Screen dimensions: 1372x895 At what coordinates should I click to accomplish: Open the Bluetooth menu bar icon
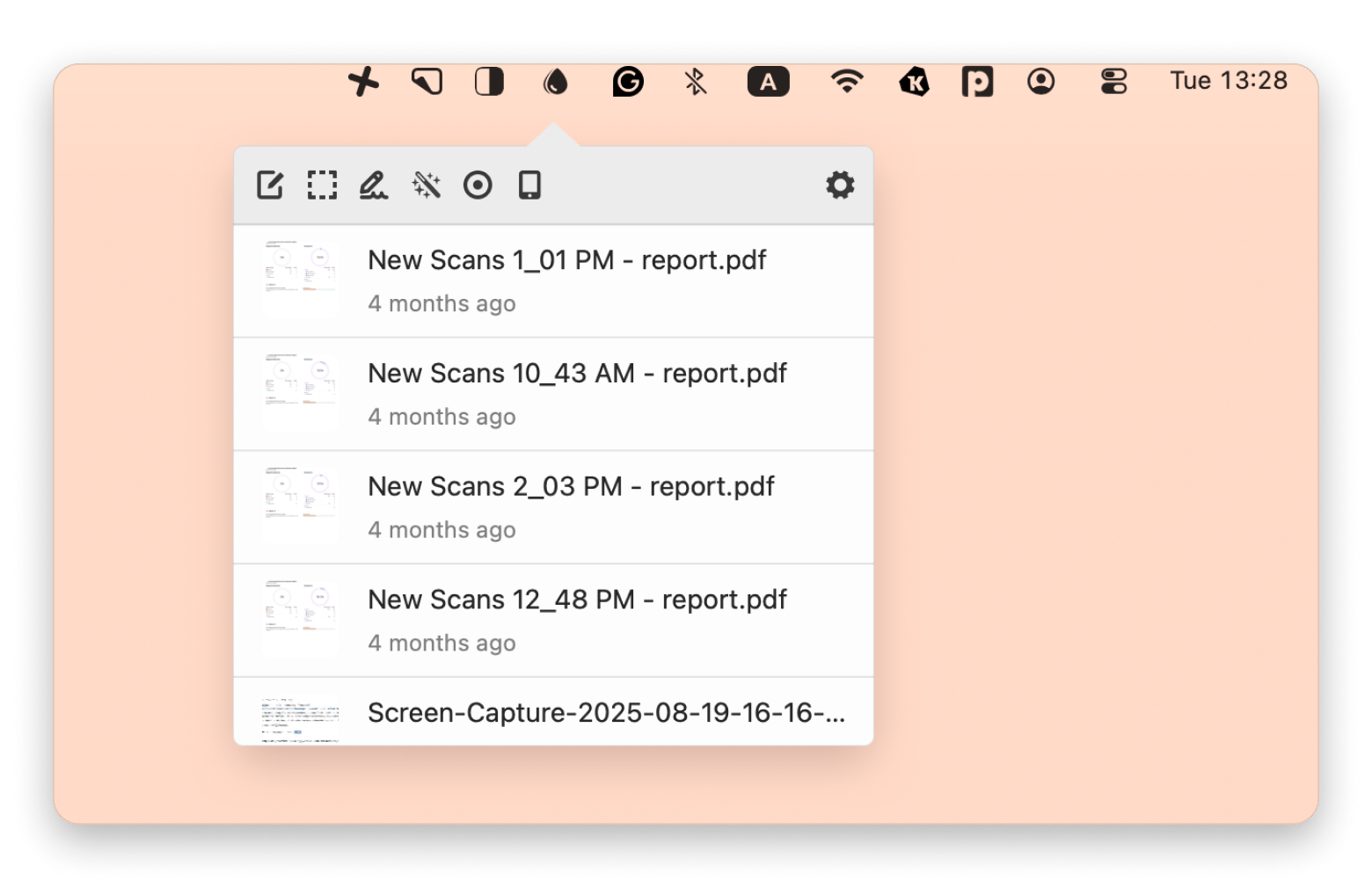point(694,83)
